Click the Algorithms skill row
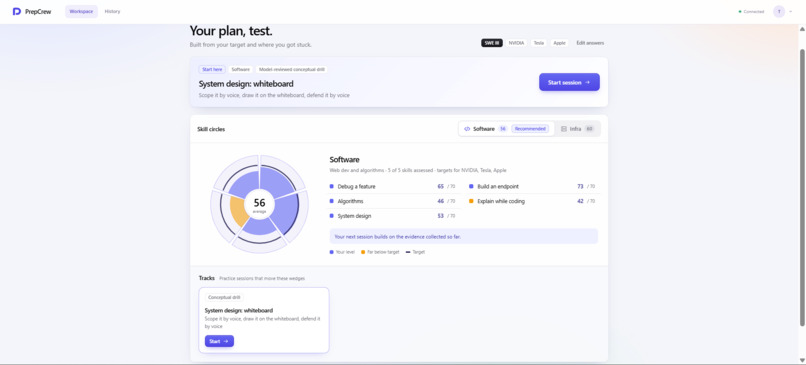This screenshot has width=806, height=365. pyautogui.click(x=393, y=202)
